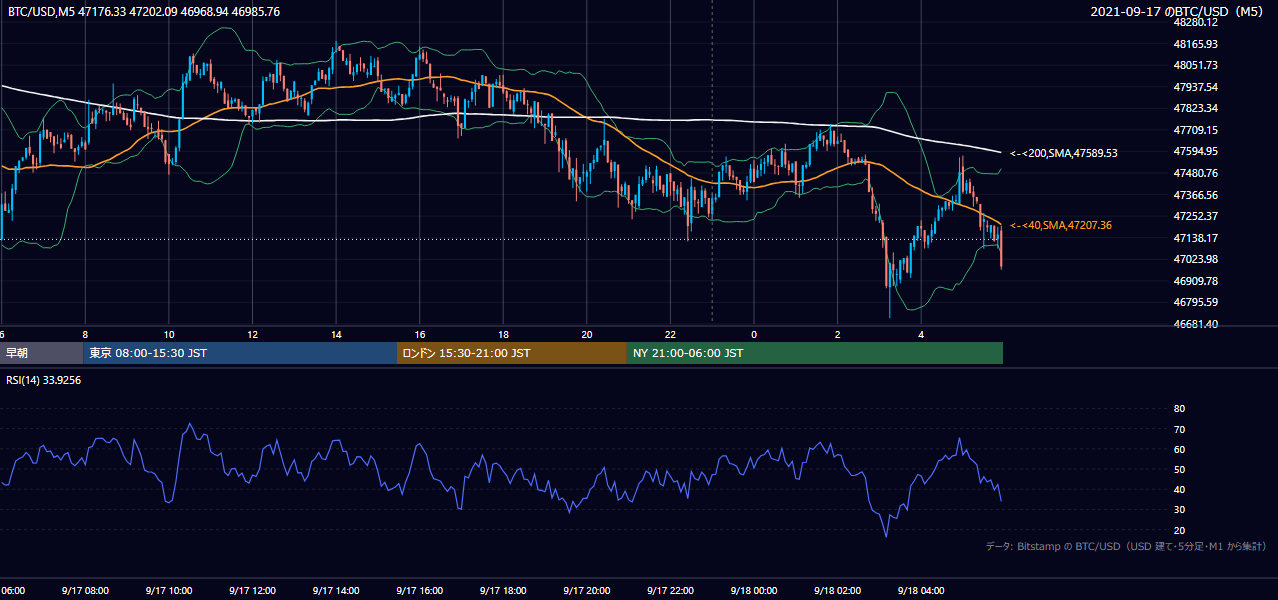Viewport: 1278px width, 600px height.
Task: Click the 9/18 04:00 time label
Action: point(921,591)
